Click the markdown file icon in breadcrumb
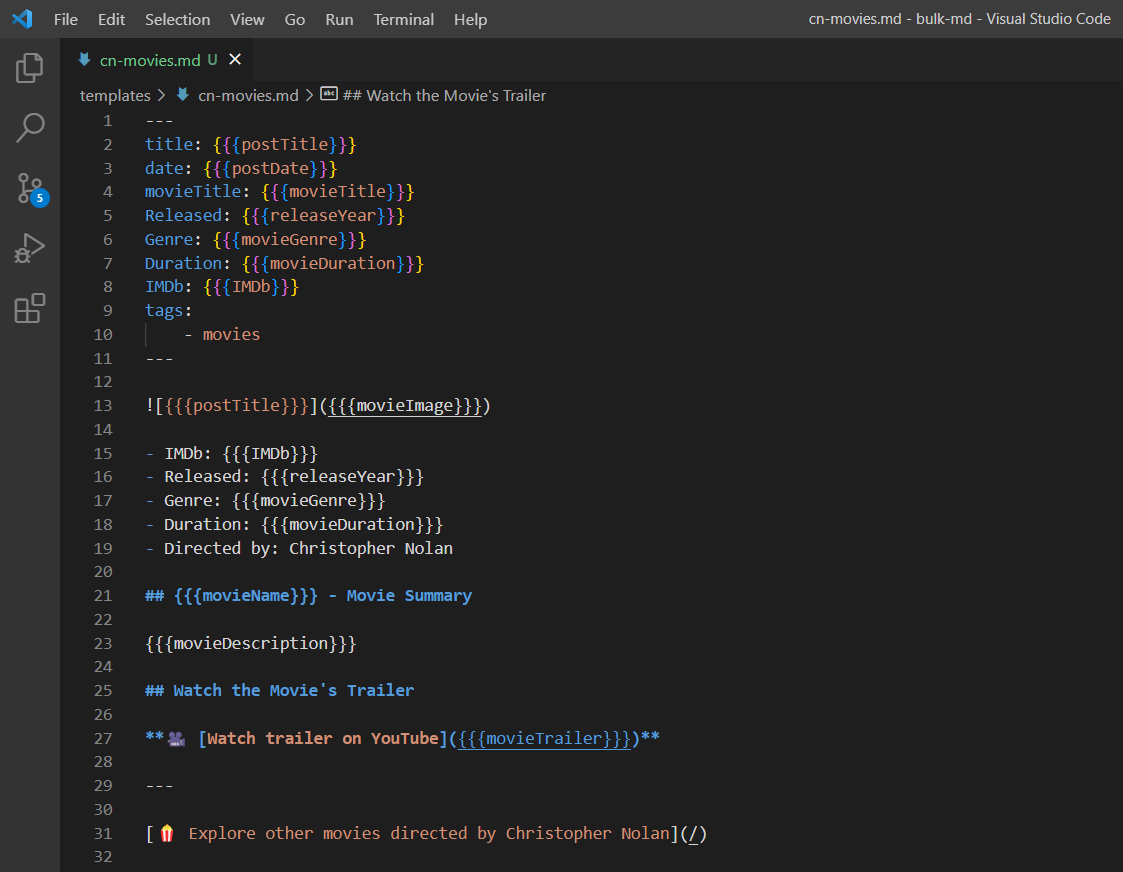The image size is (1123, 872). (x=183, y=95)
